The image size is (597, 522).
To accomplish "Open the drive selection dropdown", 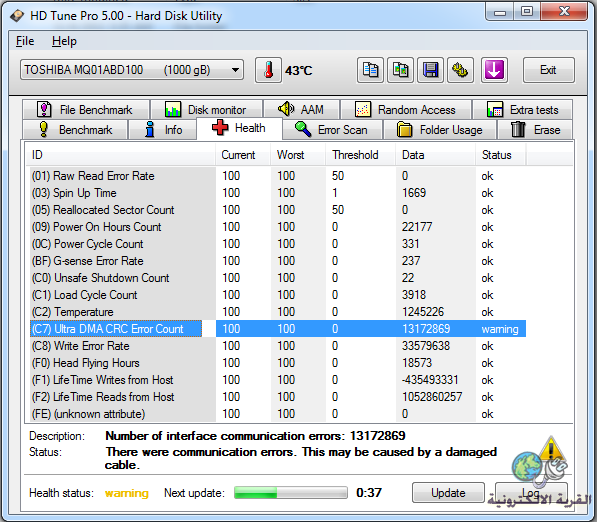I will pyautogui.click(x=132, y=70).
